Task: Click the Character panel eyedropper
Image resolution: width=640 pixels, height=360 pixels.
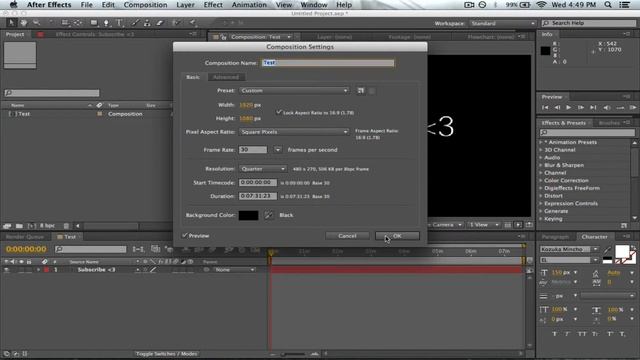Action: point(607,249)
